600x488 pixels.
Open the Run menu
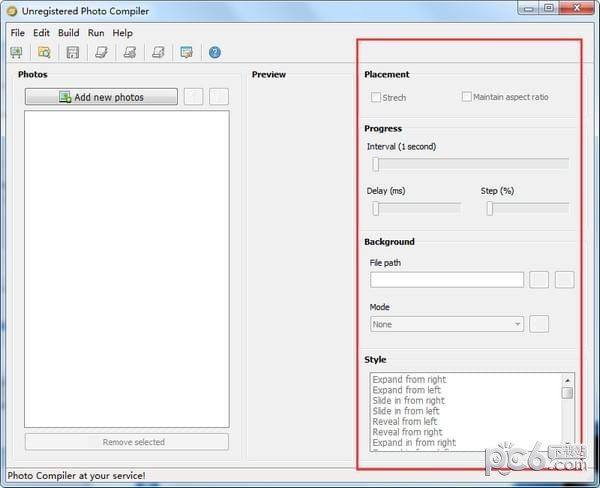[x=96, y=33]
